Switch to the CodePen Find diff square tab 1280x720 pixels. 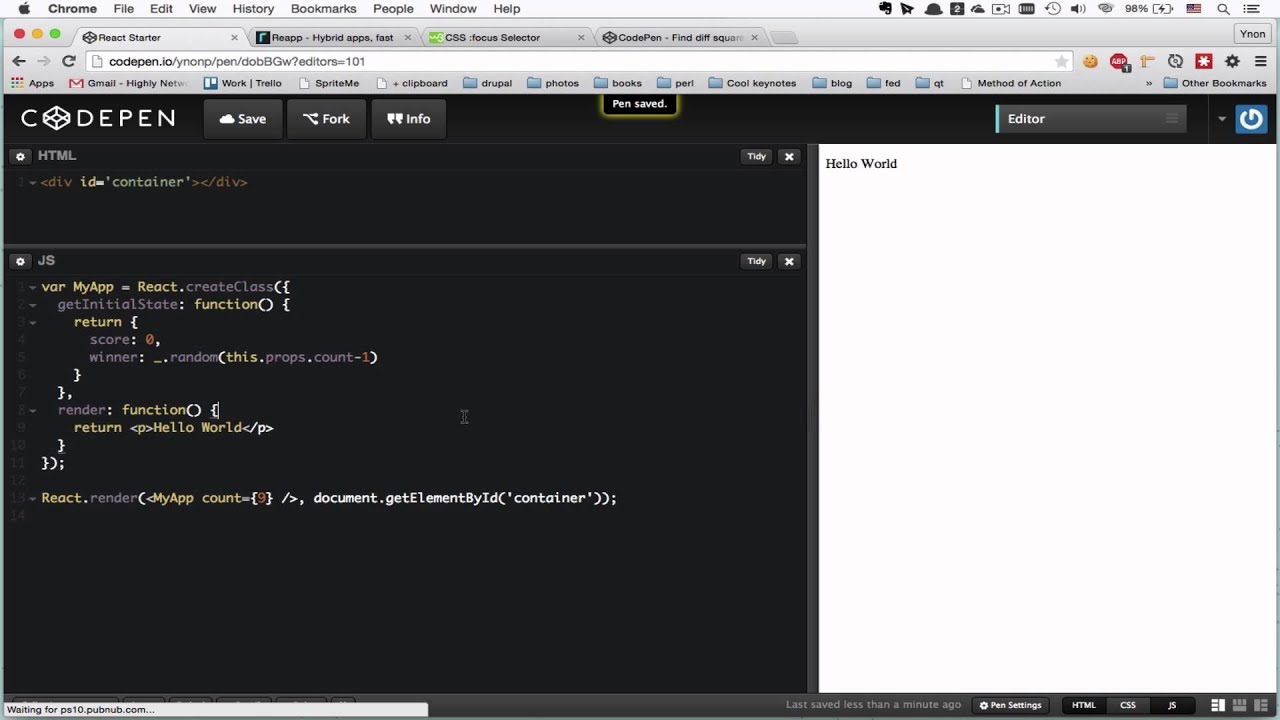coord(679,38)
